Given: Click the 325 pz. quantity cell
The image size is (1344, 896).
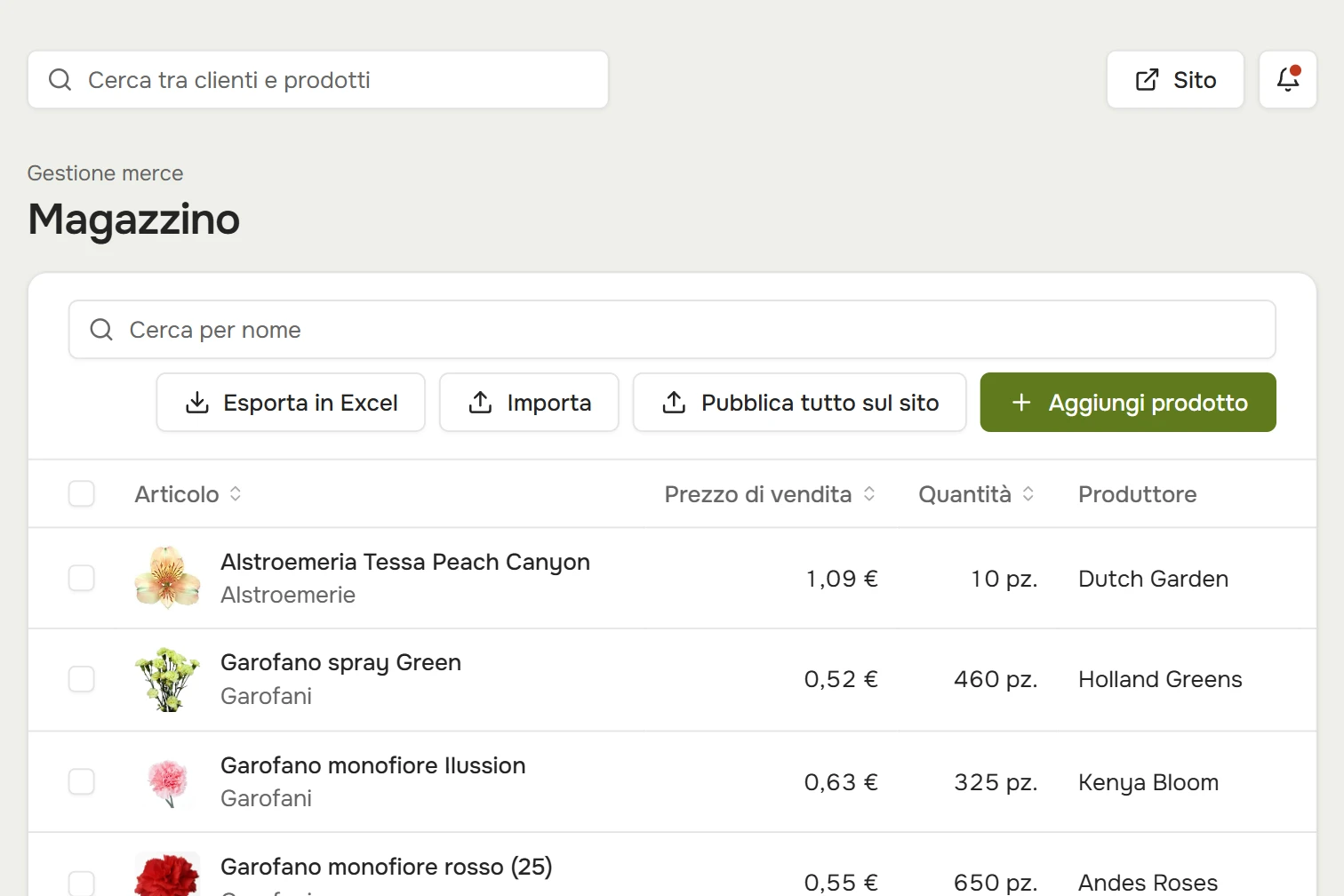Looking at the screenshot, I should tap(996, 782).
